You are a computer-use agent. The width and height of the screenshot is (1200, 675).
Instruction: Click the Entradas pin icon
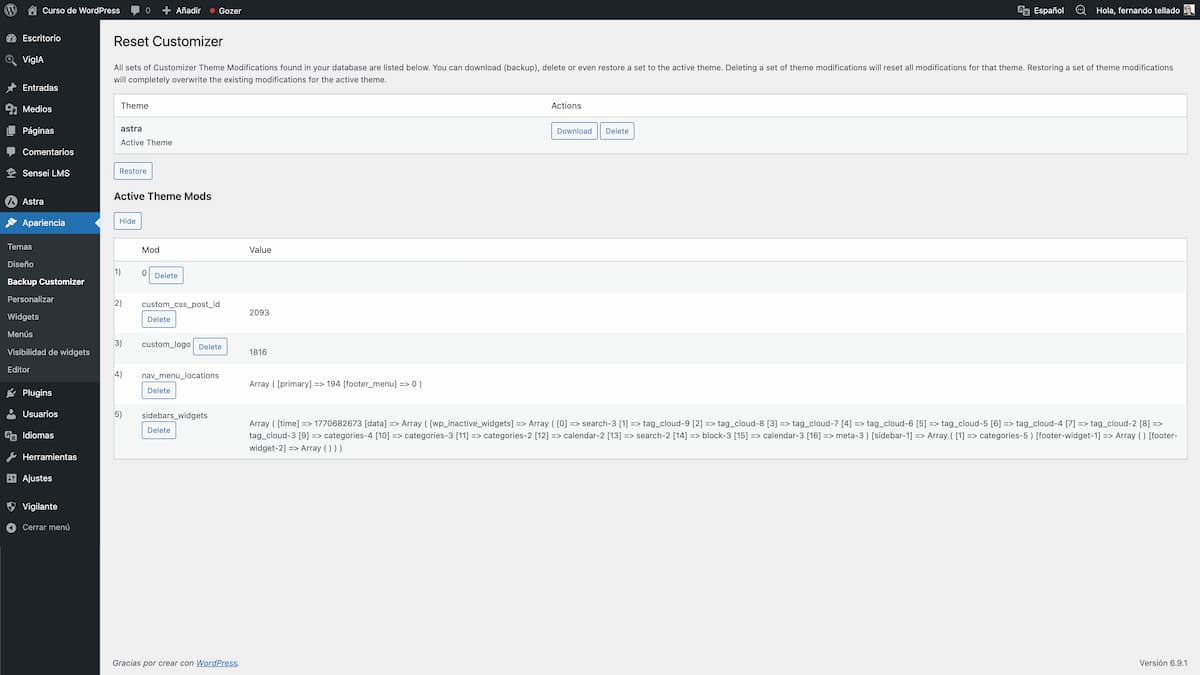click(x=11, y=88)
